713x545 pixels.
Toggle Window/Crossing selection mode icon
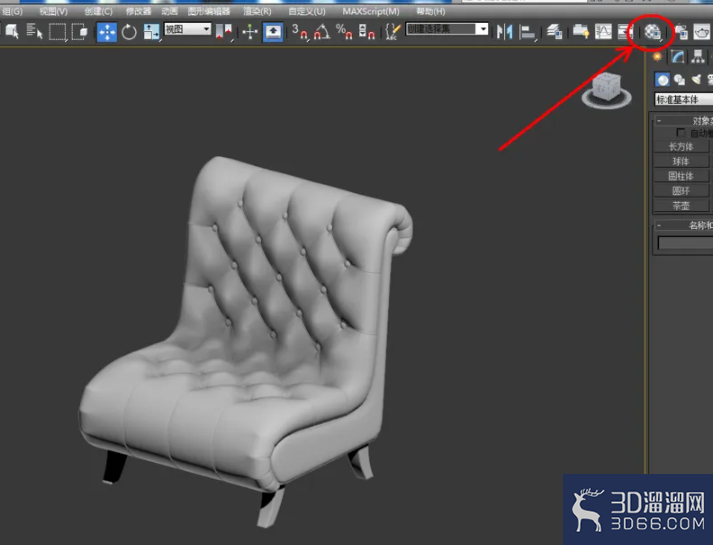pyautogui.click(x=80, y=32)
